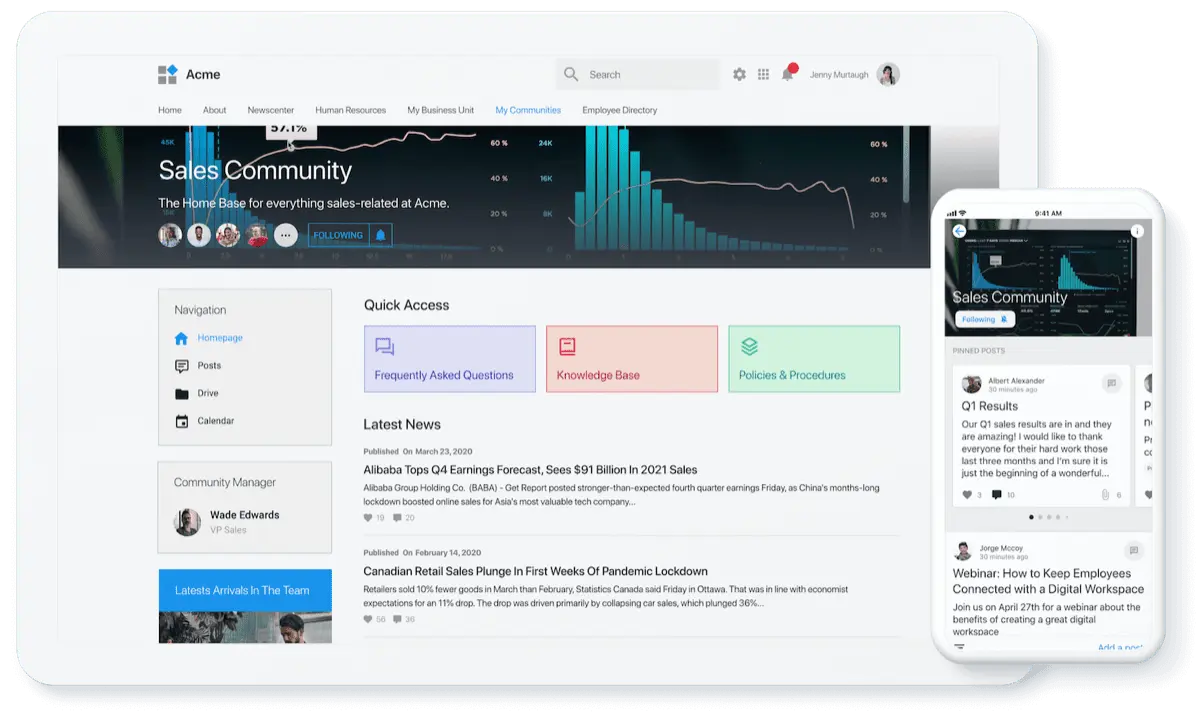Screen dimensions: 1200x716
Task: Toggle the community bell next to FOLLOWING
Action: [380, 235]
